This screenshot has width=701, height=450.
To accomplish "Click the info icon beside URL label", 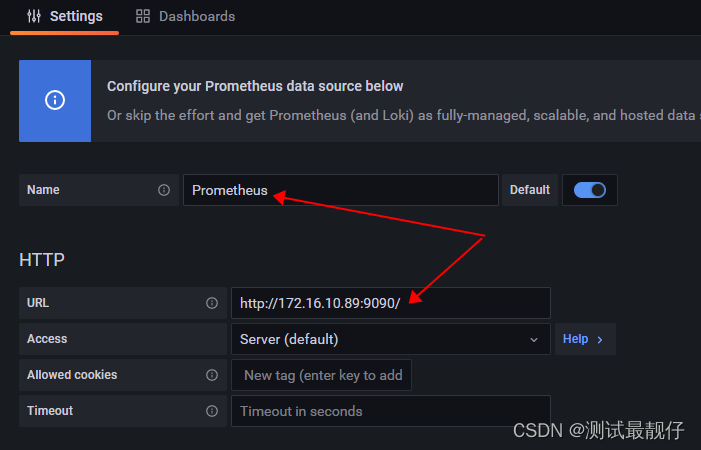I will click(x=212, y=303).
